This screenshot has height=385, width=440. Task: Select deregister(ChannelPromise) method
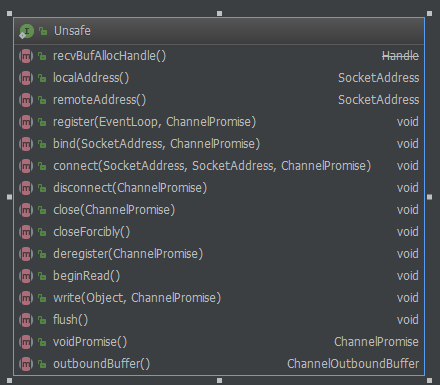point(128,254)
